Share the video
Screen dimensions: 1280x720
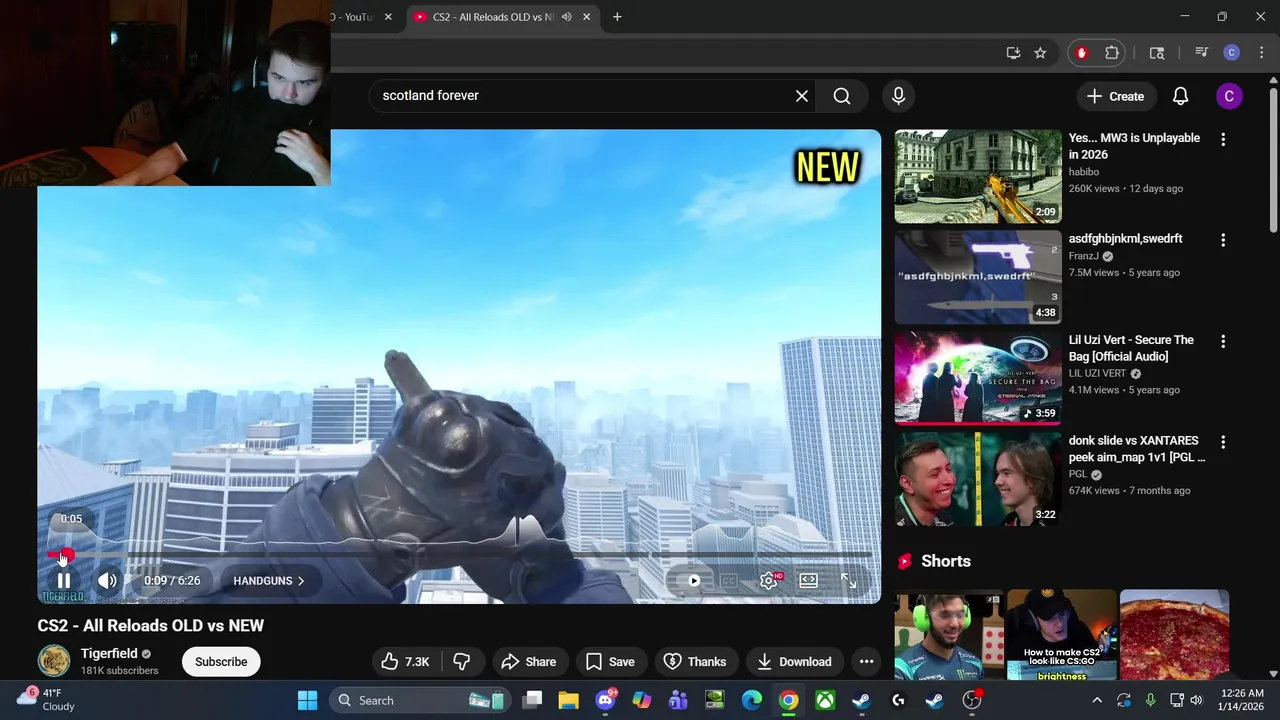(x=529, y=662)
